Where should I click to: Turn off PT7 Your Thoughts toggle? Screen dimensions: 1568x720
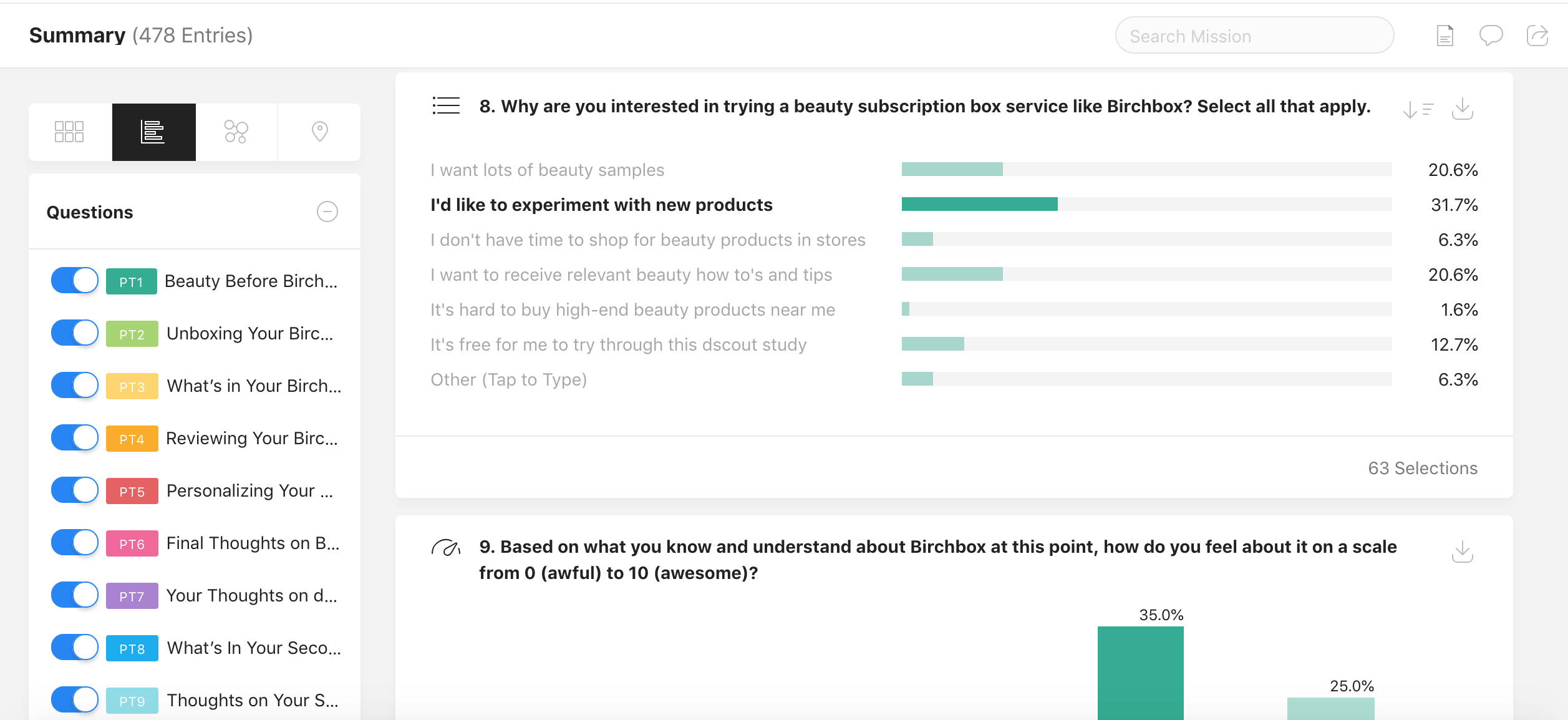75,595
